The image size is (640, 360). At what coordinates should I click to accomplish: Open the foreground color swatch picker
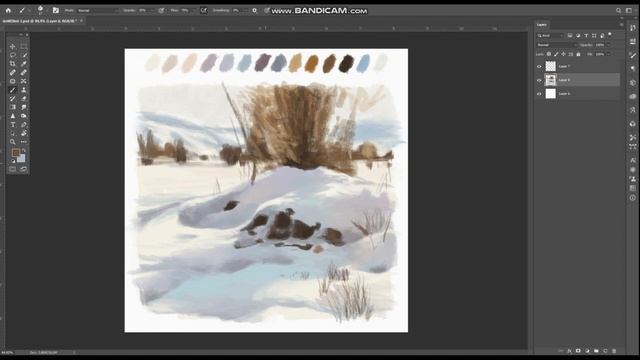[16, 153]
